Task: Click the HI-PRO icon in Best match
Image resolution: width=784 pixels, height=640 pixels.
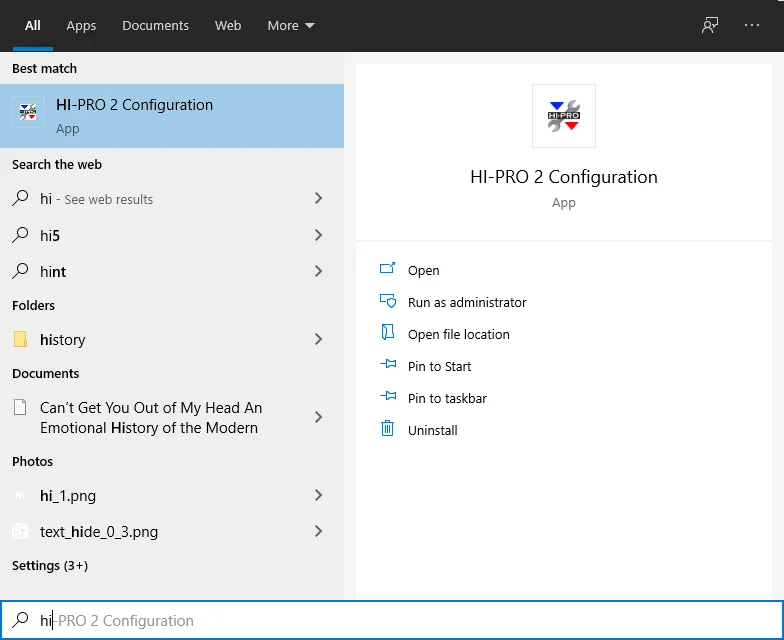Action: click(x=28, y=112)
